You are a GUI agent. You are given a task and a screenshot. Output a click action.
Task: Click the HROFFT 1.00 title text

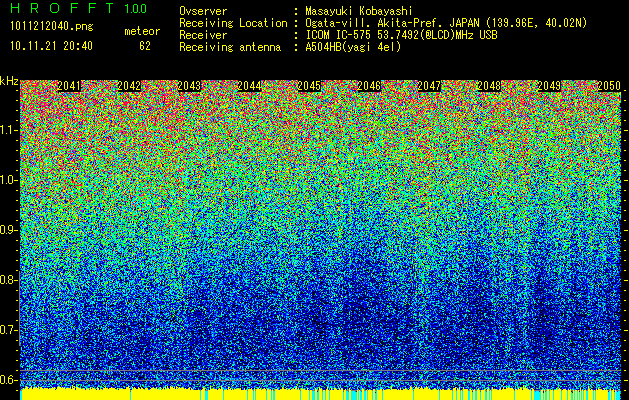(79, 8)
